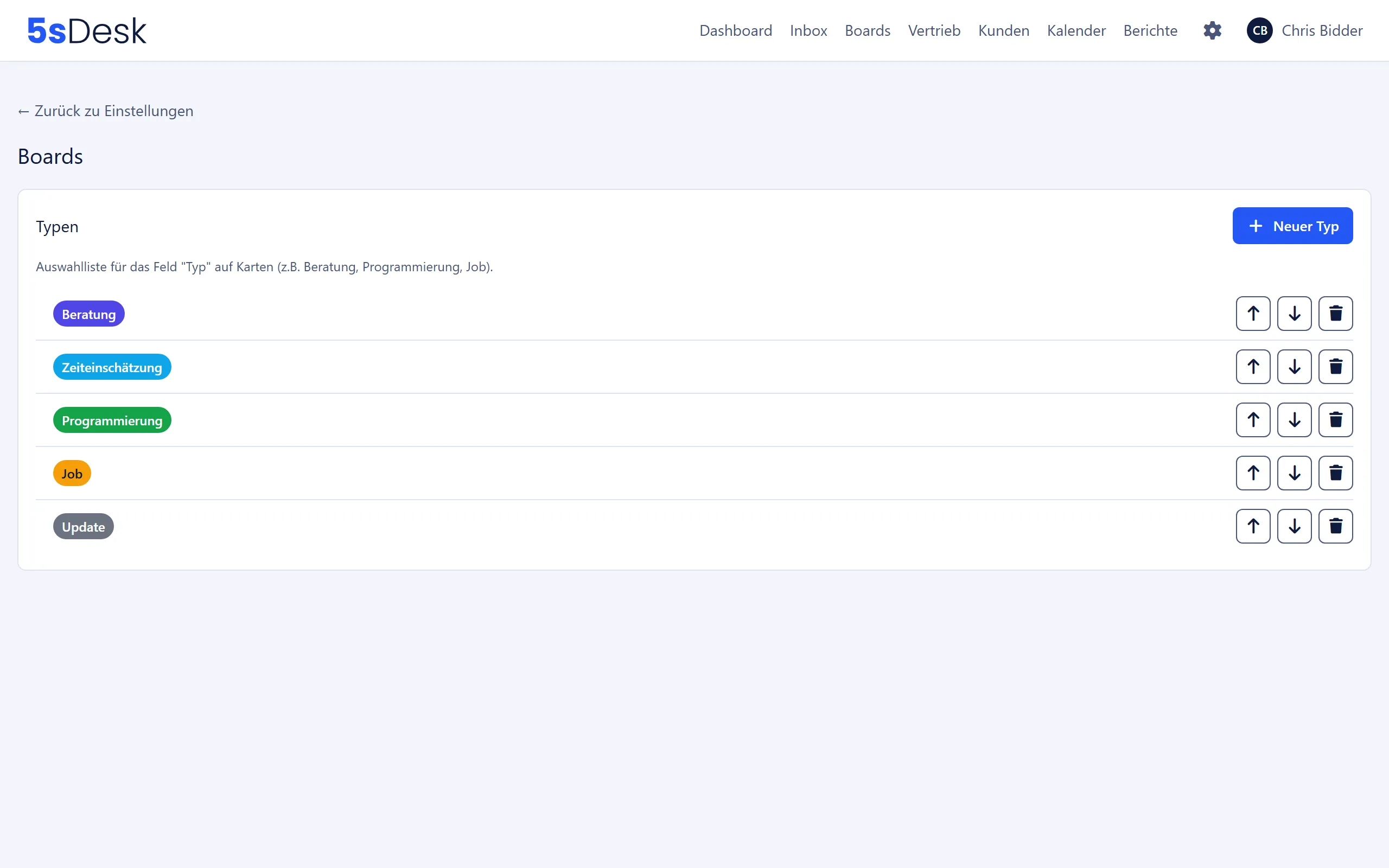Open settings via the gear icon
Screen dimensions: 1389x868
coord(1212,30)
